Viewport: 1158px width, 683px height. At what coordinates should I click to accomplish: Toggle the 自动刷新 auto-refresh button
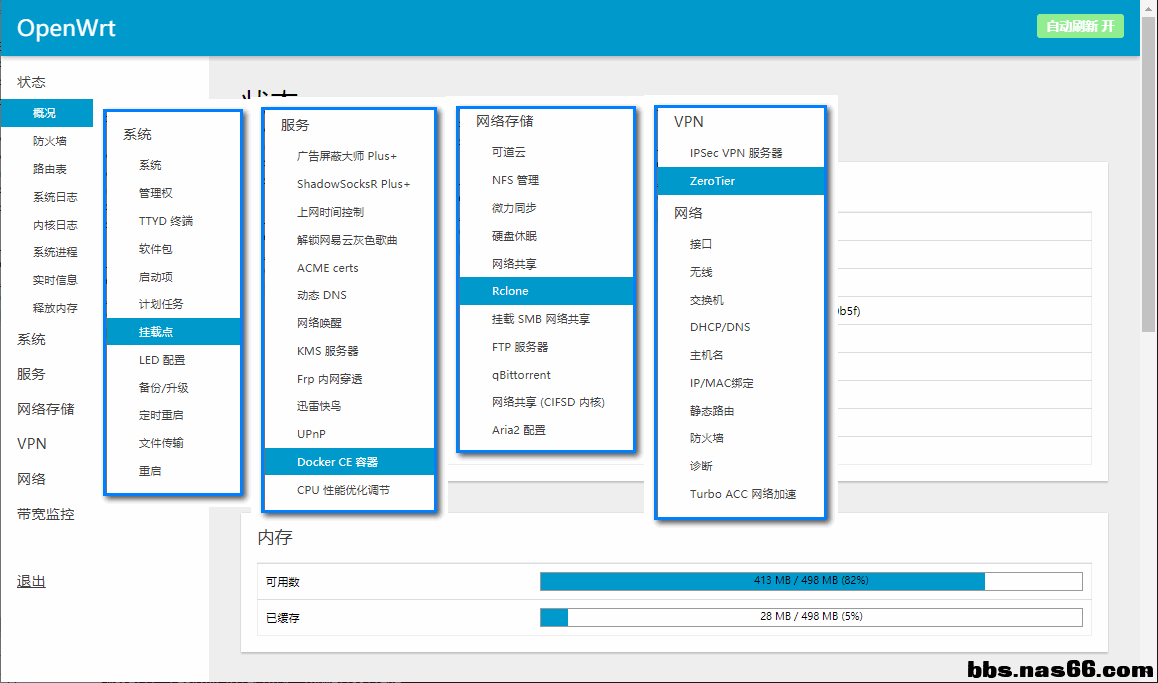pyautogui.click(x=1080, y=27)
